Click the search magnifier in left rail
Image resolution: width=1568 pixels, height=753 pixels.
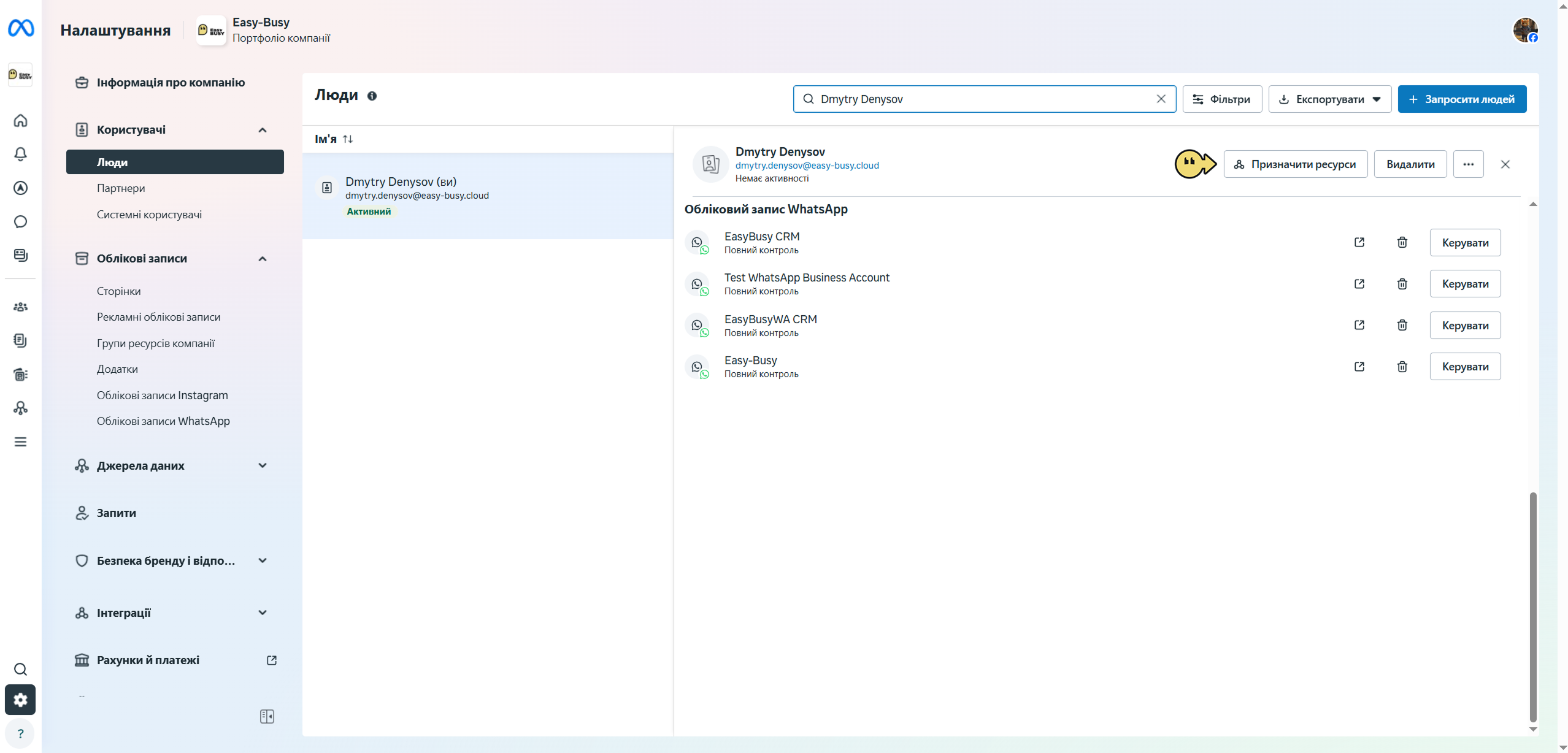pos(20,669)
